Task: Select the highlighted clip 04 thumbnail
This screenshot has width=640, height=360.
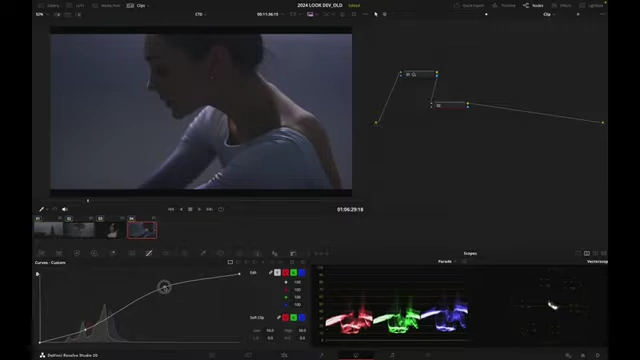Action: tap(142, 230)
